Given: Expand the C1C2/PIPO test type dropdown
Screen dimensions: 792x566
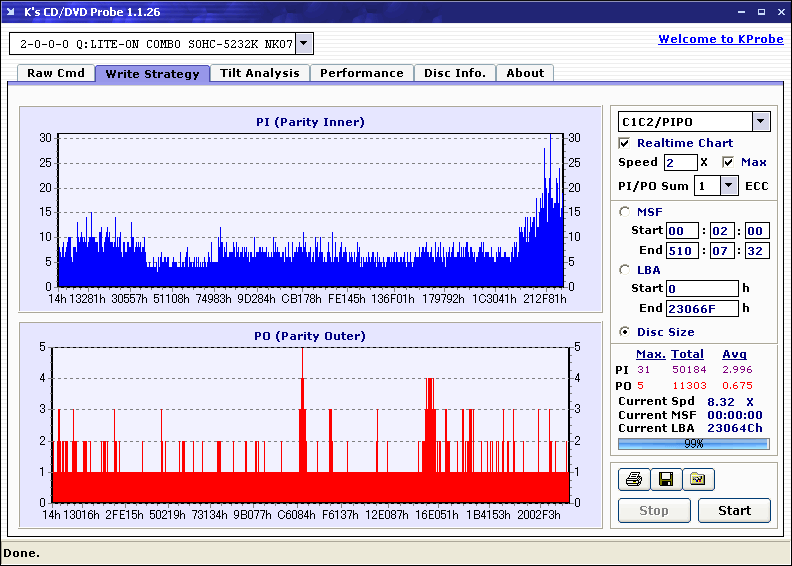Looking at the screenshot, I should coord(760,122).
